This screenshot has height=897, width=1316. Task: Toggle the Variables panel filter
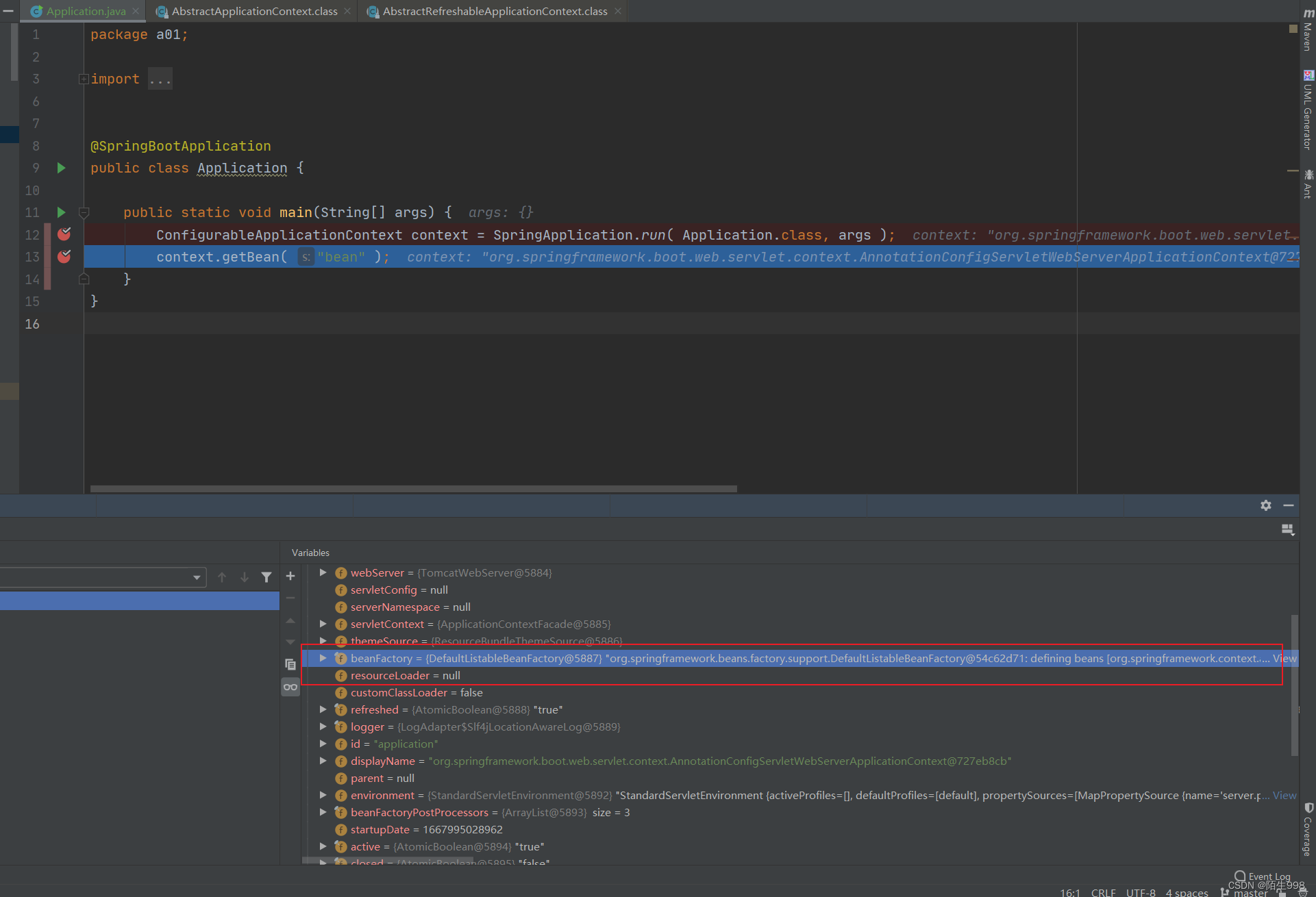click(264, 577)
